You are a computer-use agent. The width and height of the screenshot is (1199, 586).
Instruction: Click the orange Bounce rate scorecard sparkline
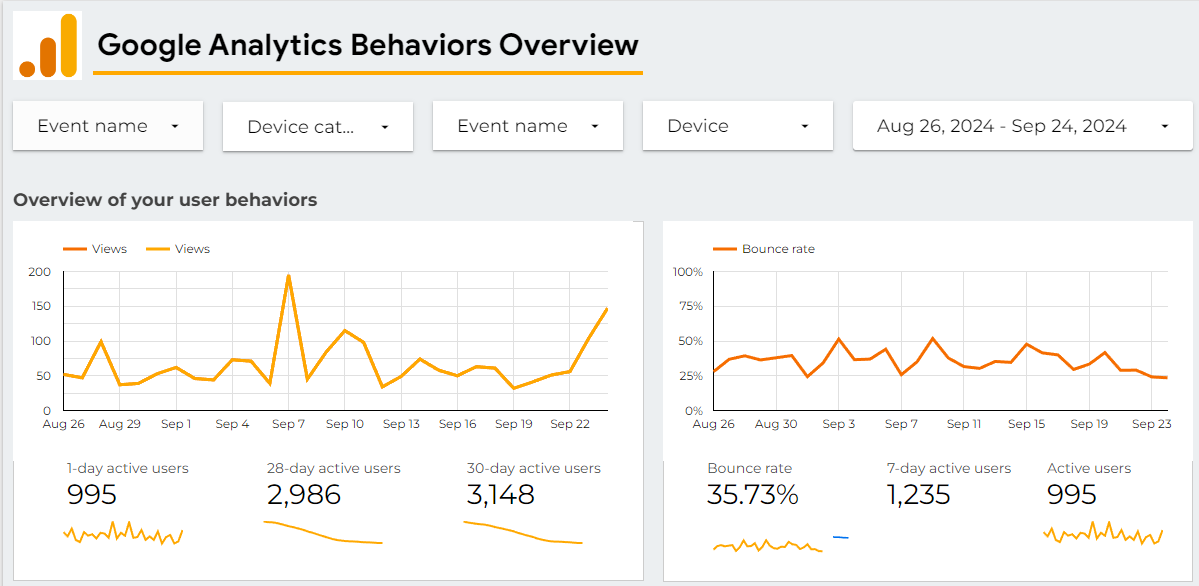click(x=767, y=544)
